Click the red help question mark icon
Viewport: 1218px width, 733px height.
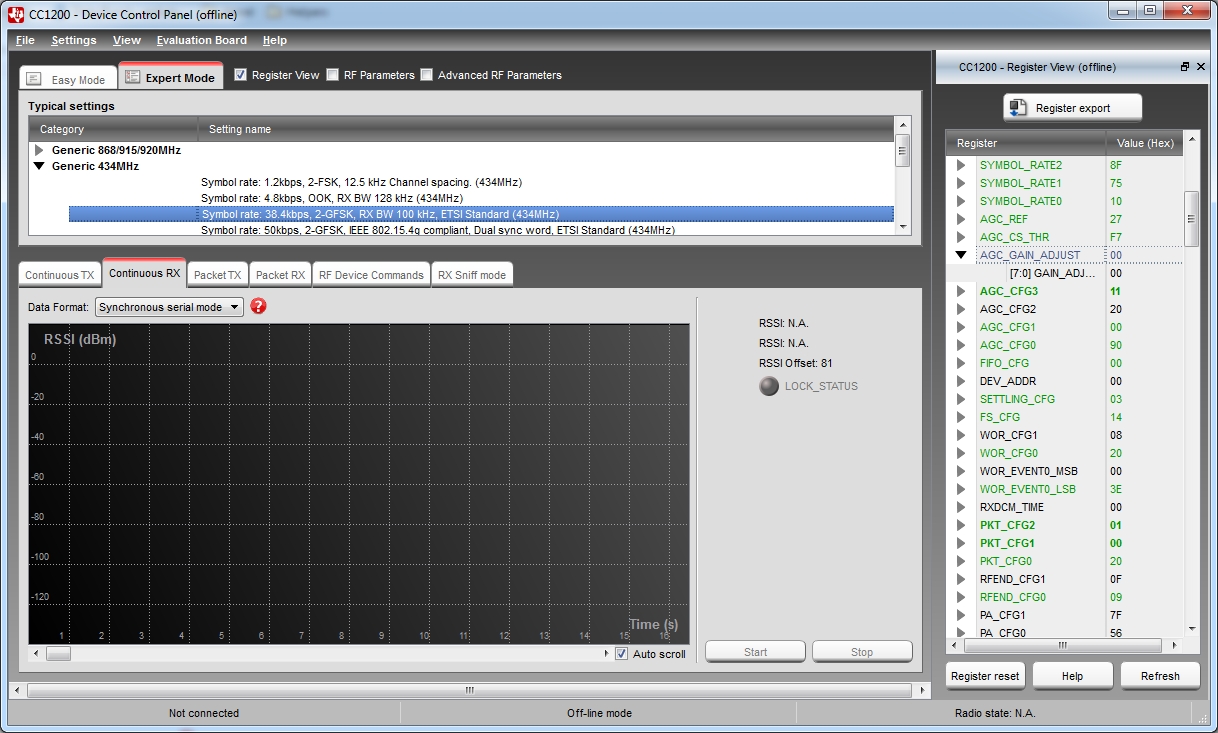click(x=258, y=306)
